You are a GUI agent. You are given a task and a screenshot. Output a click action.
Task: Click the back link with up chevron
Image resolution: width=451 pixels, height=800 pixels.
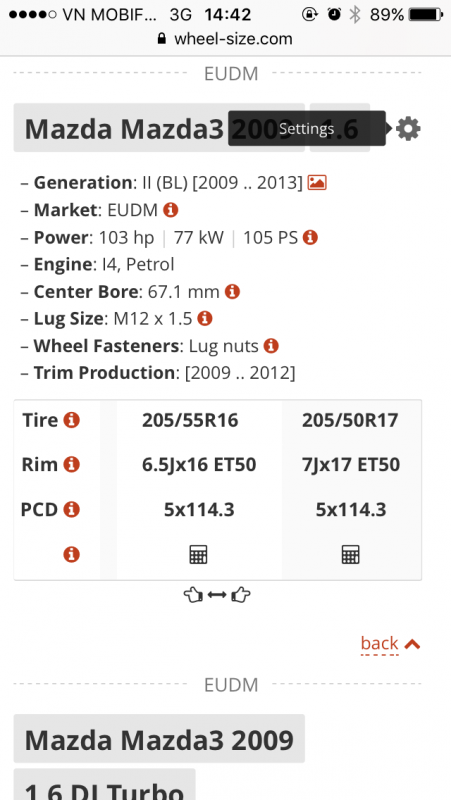click(390, 643)
